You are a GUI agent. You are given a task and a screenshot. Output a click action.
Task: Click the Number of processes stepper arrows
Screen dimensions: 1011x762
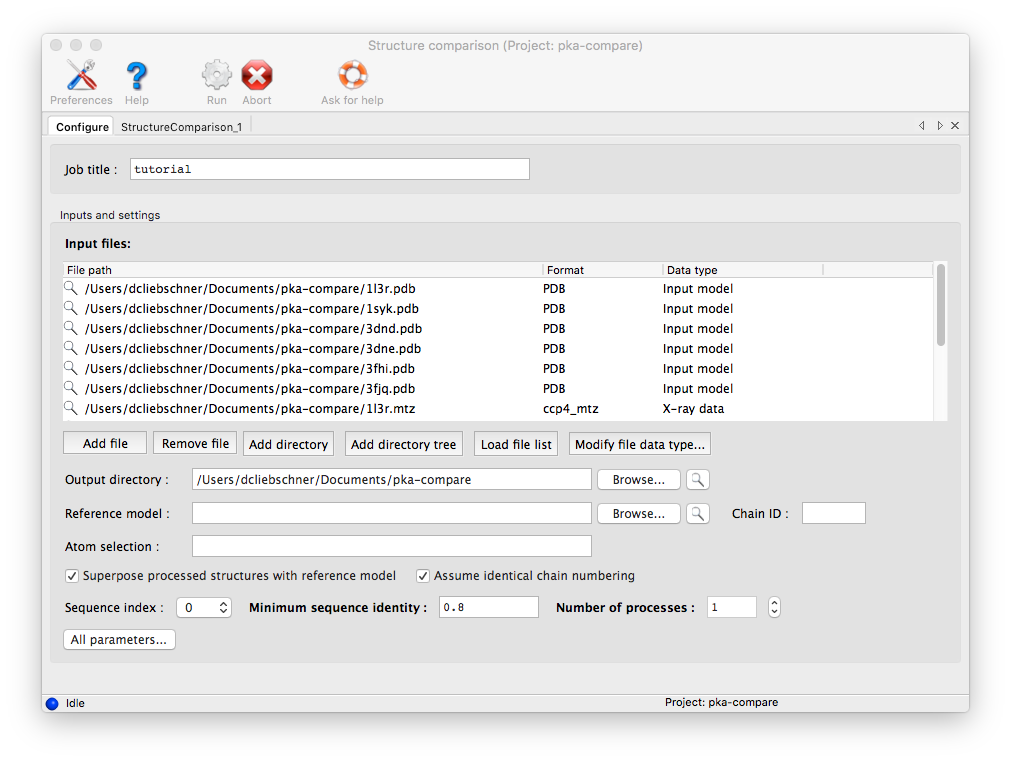coord(773,607)
